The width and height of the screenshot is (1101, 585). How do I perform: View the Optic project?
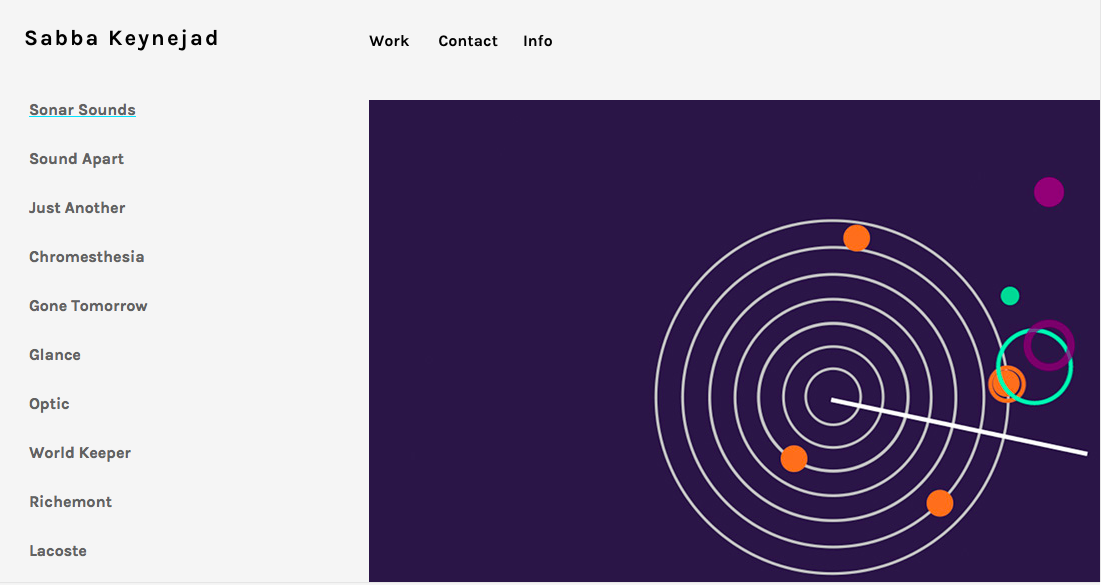(x=49, y=404)
